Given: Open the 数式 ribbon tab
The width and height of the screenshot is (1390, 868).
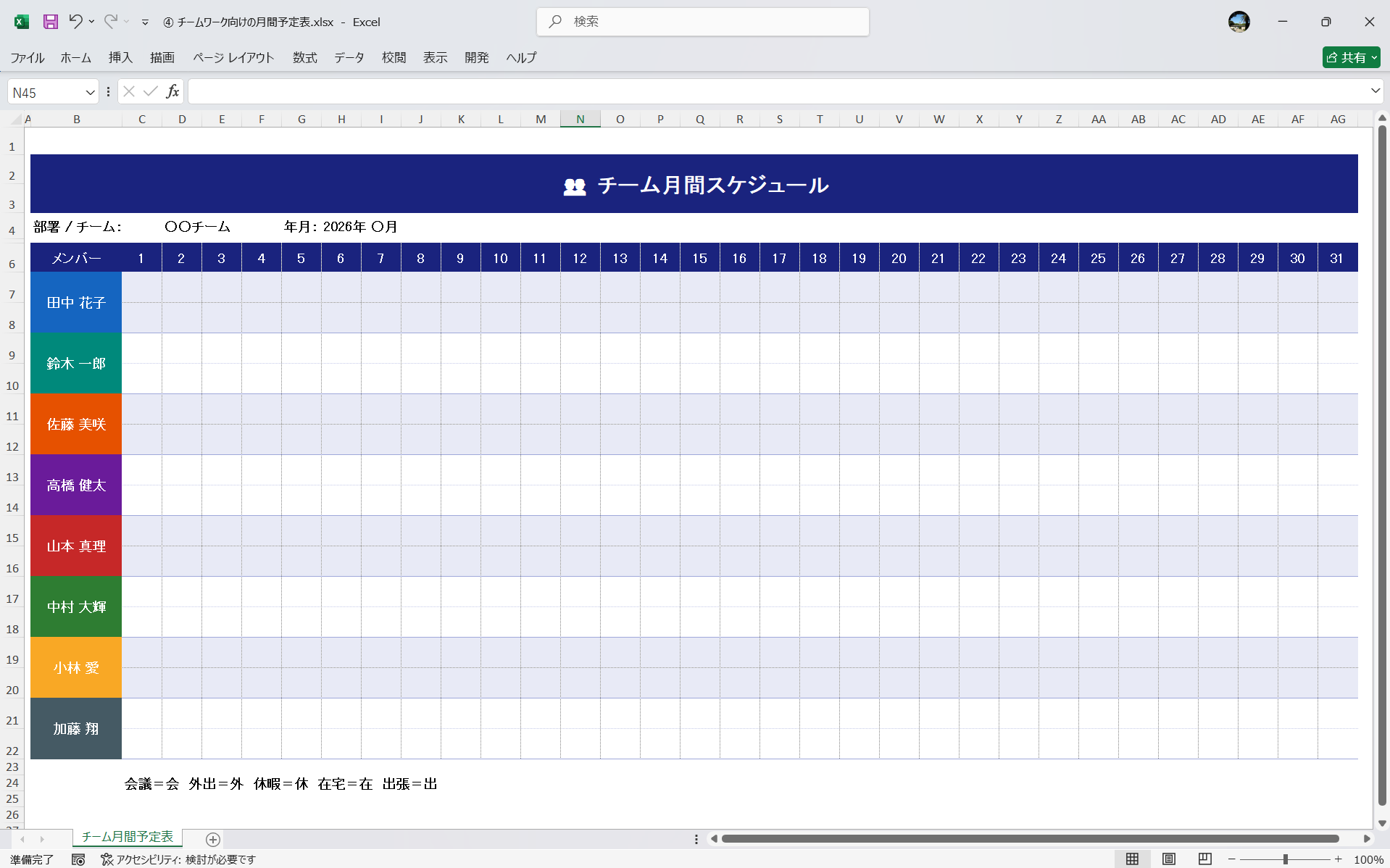Looking at the screenshot, I should 304,57.
